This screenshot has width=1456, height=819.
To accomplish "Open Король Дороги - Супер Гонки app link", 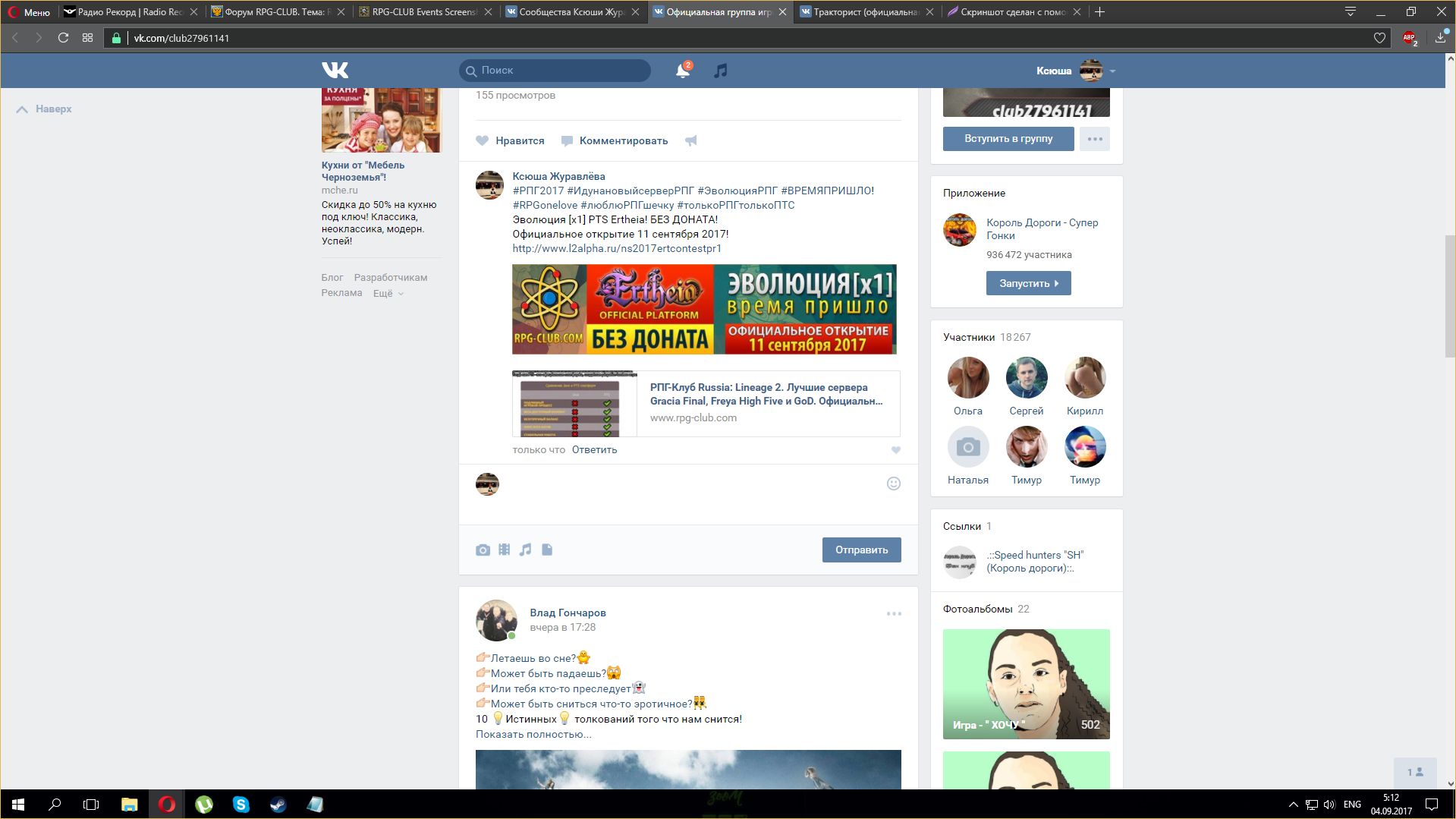I will 1042,228.
